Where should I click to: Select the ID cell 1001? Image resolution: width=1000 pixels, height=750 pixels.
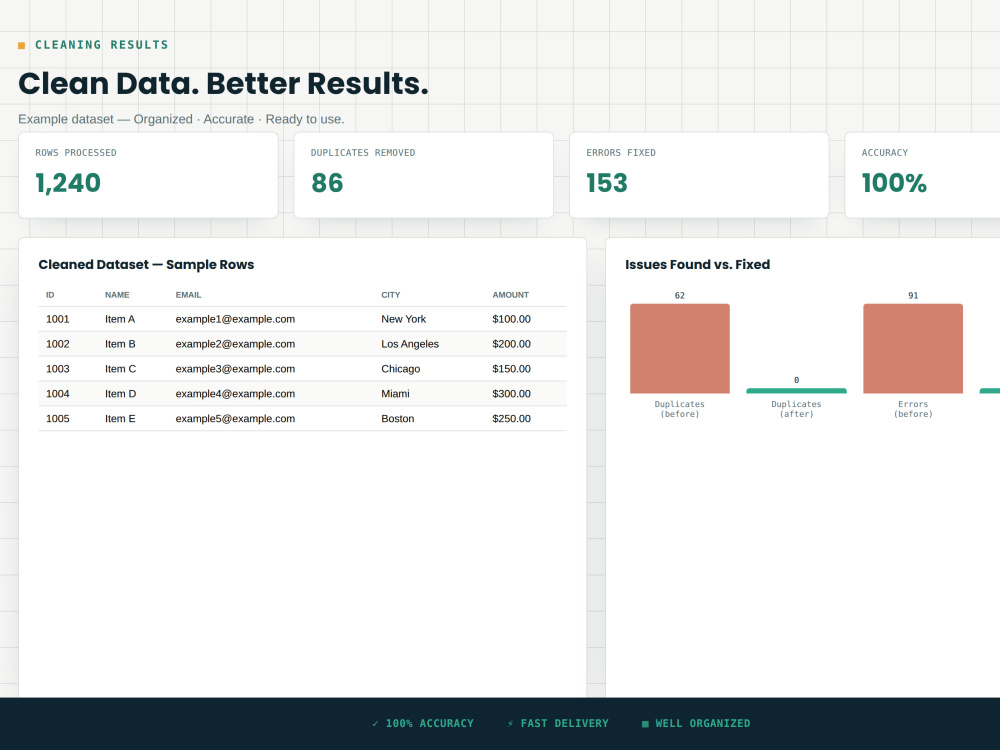(x=58, y=319)
